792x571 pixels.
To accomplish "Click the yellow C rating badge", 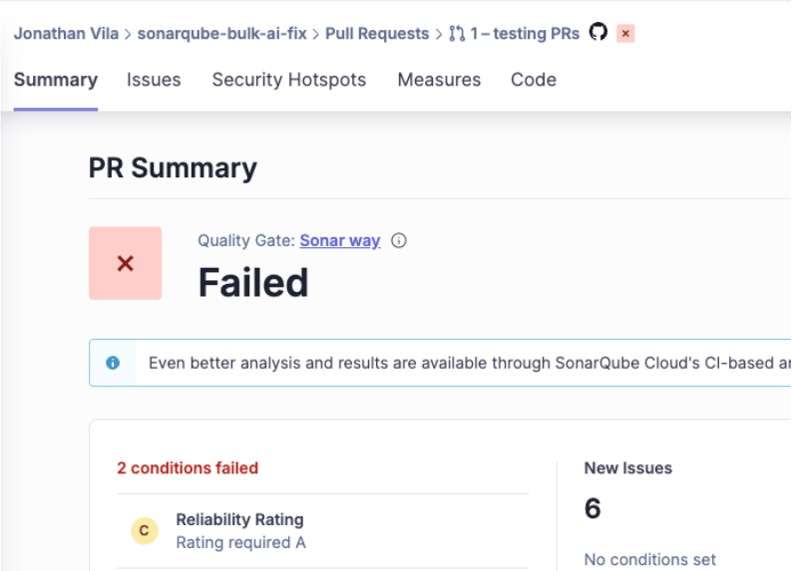I will (x=144, y=531).
